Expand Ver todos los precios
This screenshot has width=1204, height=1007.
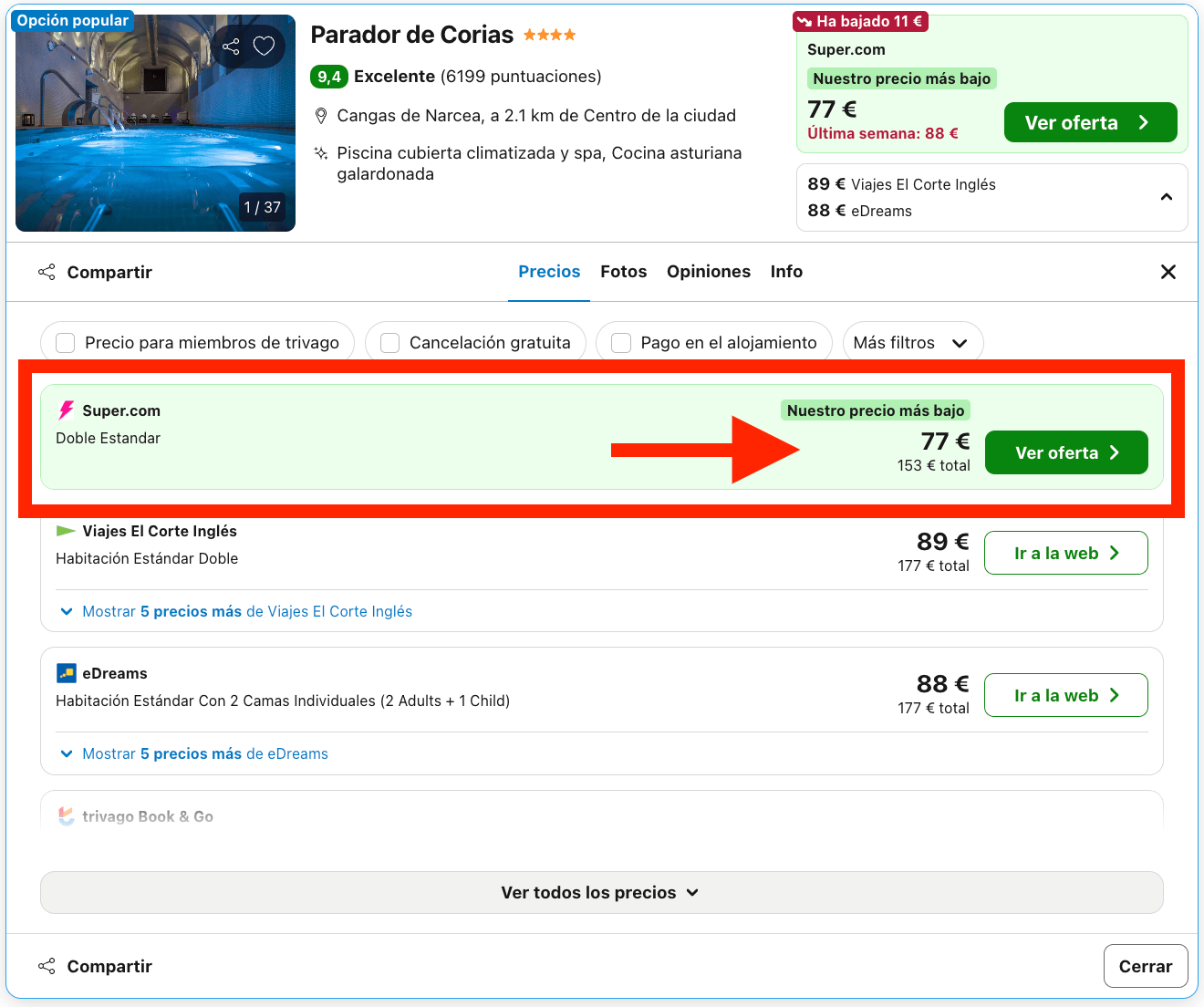click(x=602, y=893)
